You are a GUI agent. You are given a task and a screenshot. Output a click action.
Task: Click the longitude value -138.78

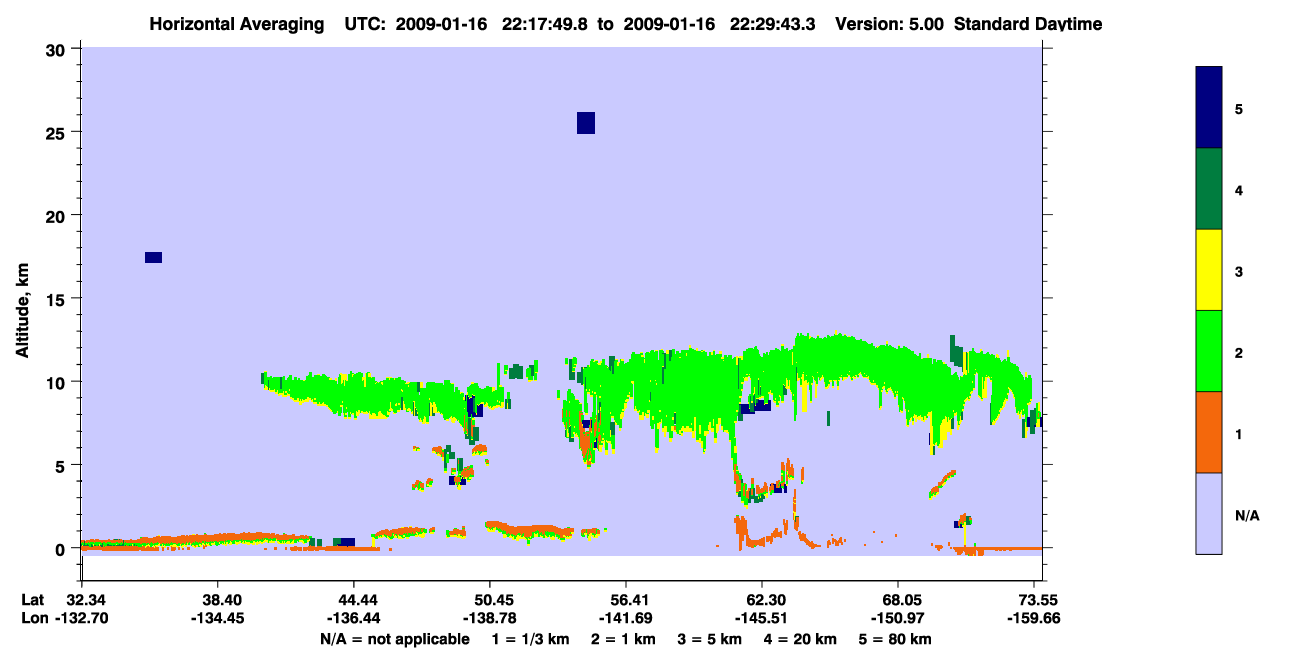click(489, 618)
